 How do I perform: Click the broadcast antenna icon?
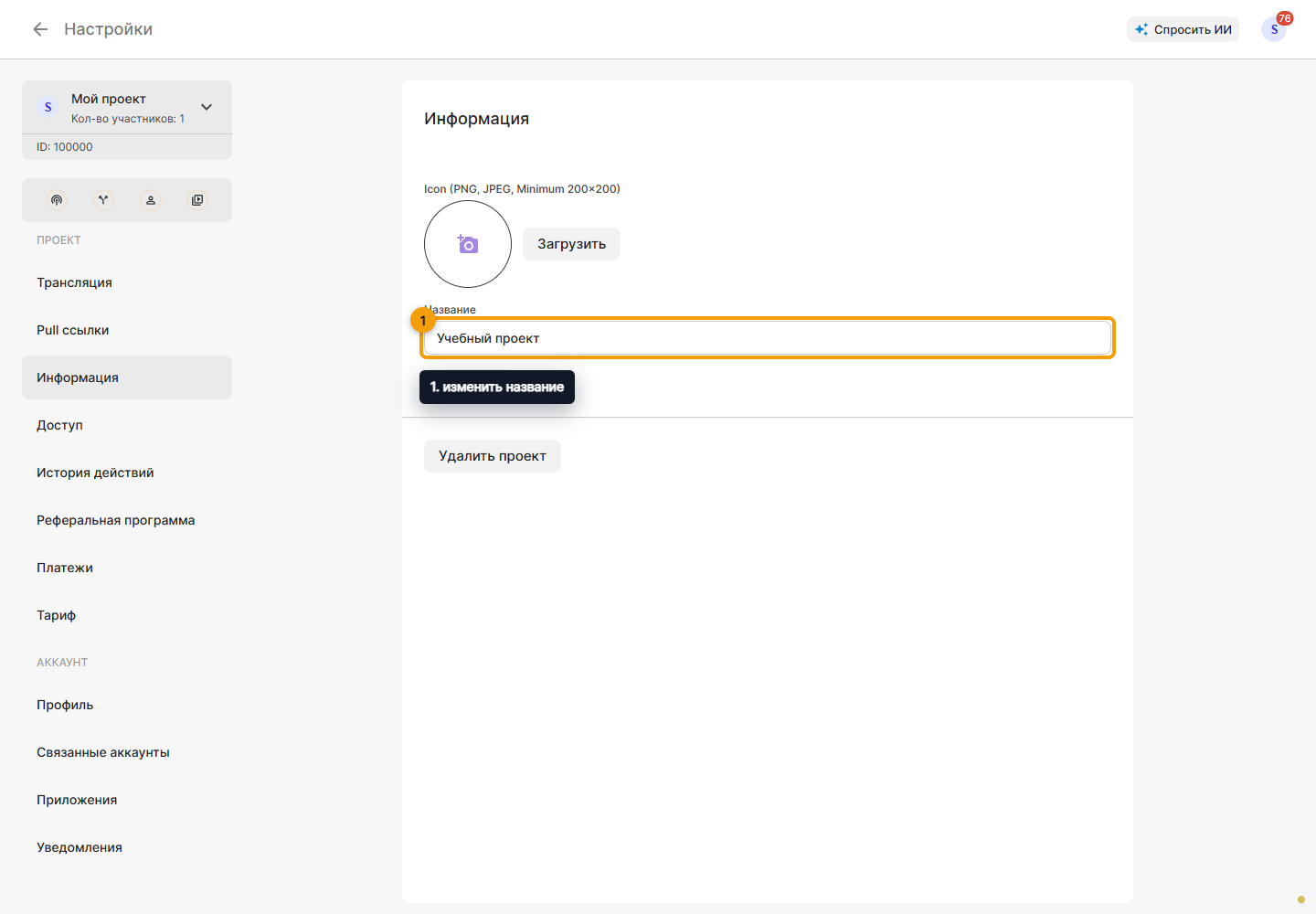coord(57,200)
